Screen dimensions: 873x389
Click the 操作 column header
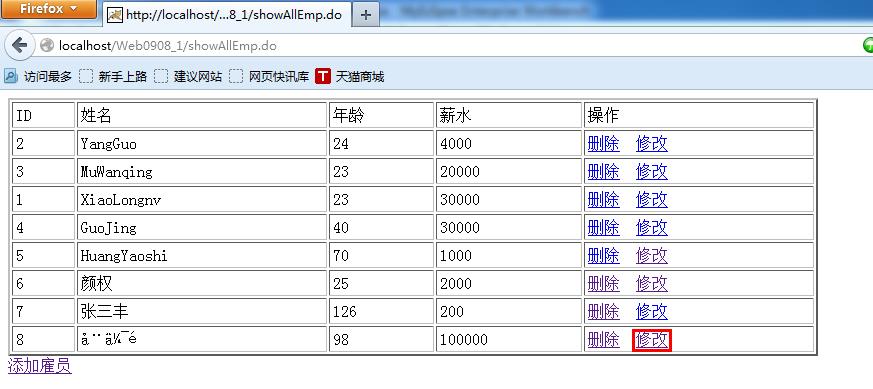pyautogui.click(x=699, y=116)
